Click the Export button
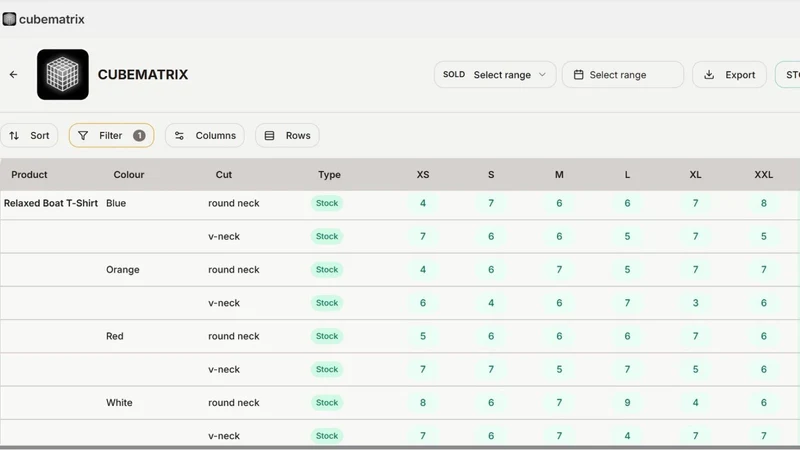The image size is (800, 450). tap(730, 74)
